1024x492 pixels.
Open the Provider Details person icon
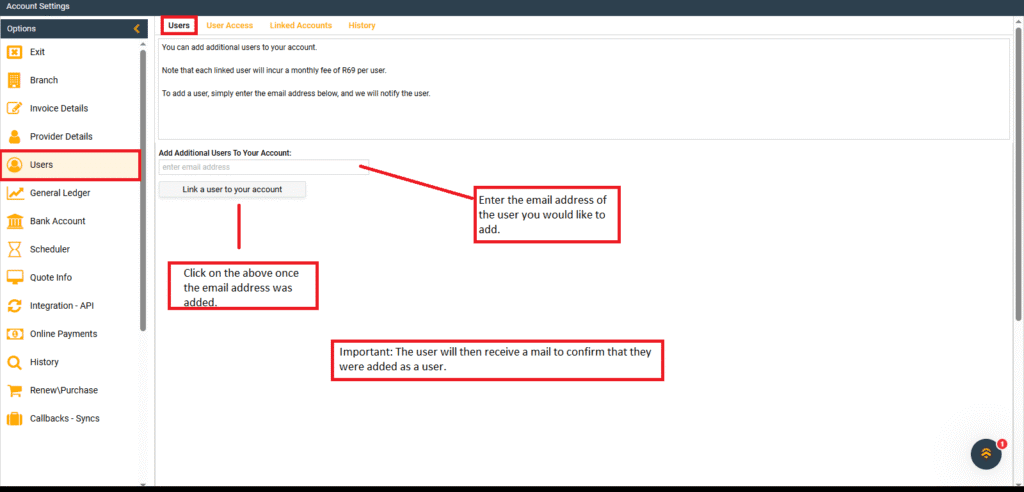click(15, 137)
